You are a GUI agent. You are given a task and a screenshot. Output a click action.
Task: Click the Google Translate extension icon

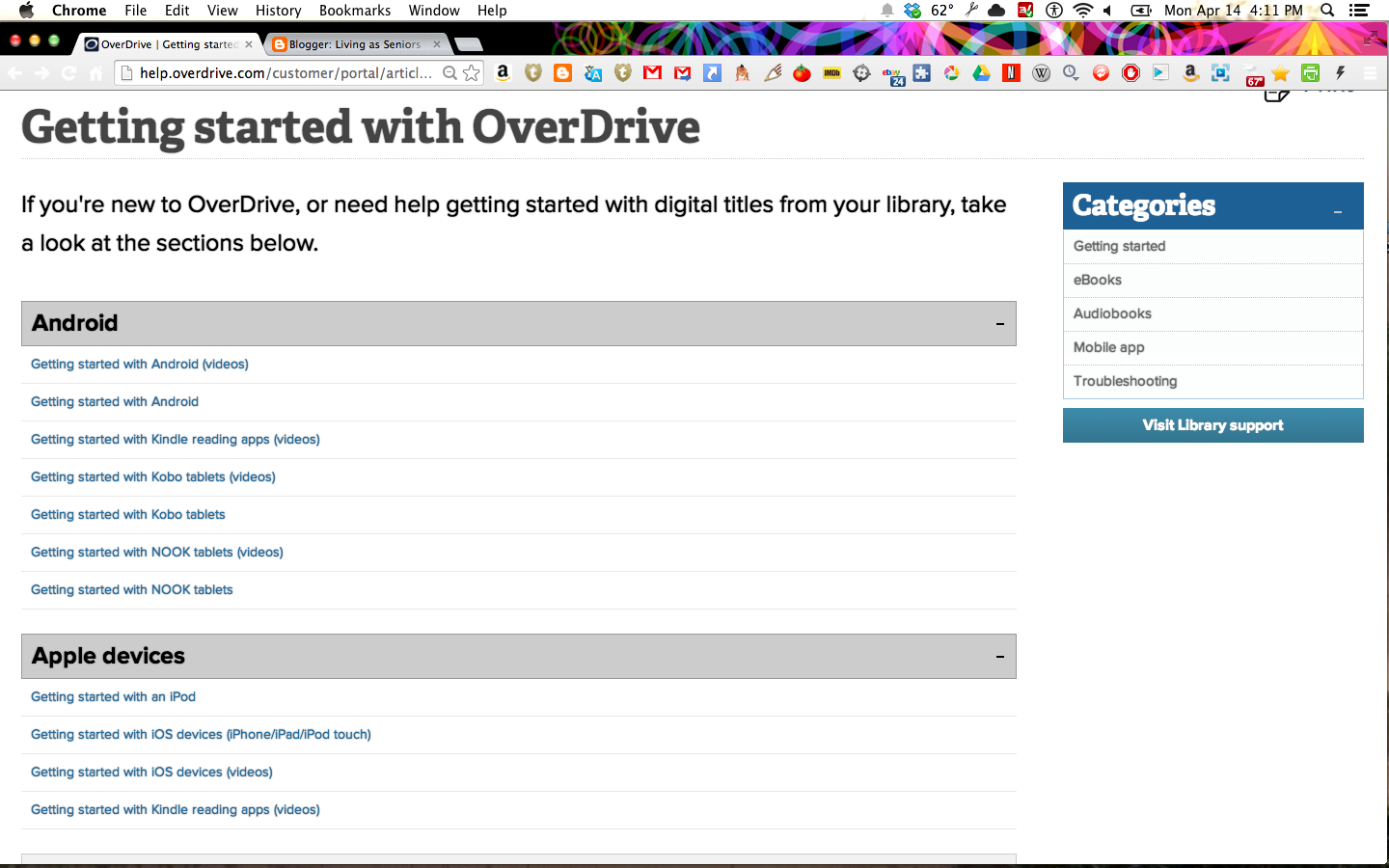tap(593, 73)
